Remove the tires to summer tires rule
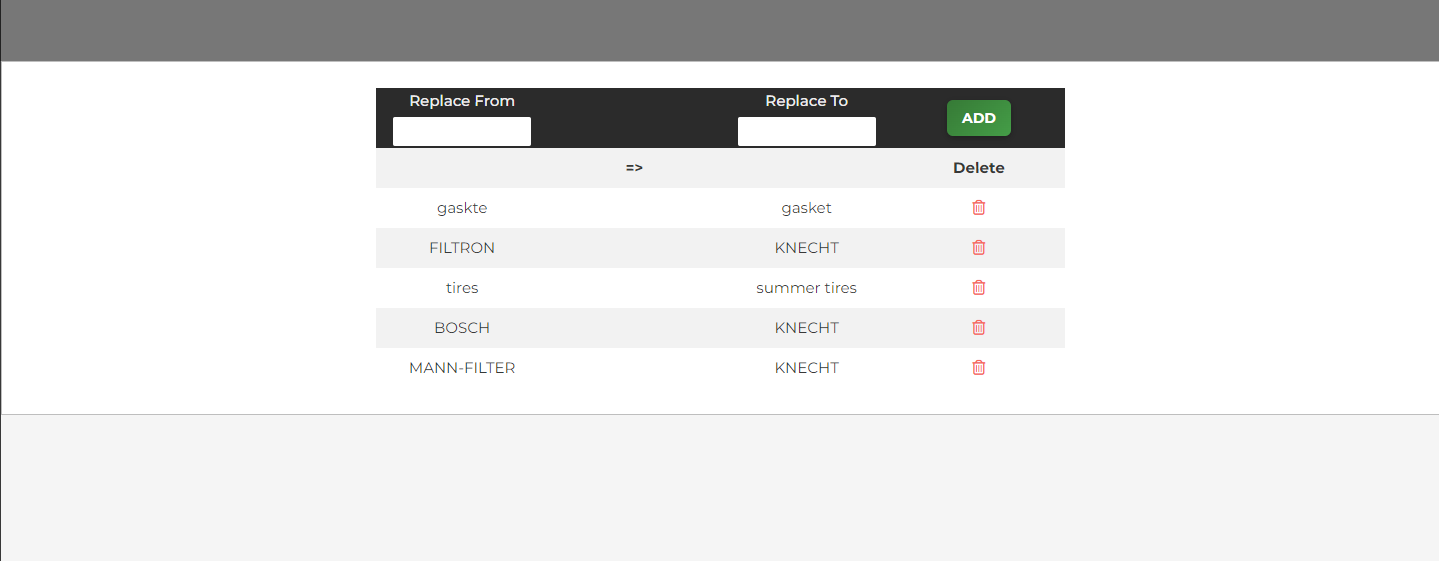The width and height of the screenshot is (1439, 561). 978,288
